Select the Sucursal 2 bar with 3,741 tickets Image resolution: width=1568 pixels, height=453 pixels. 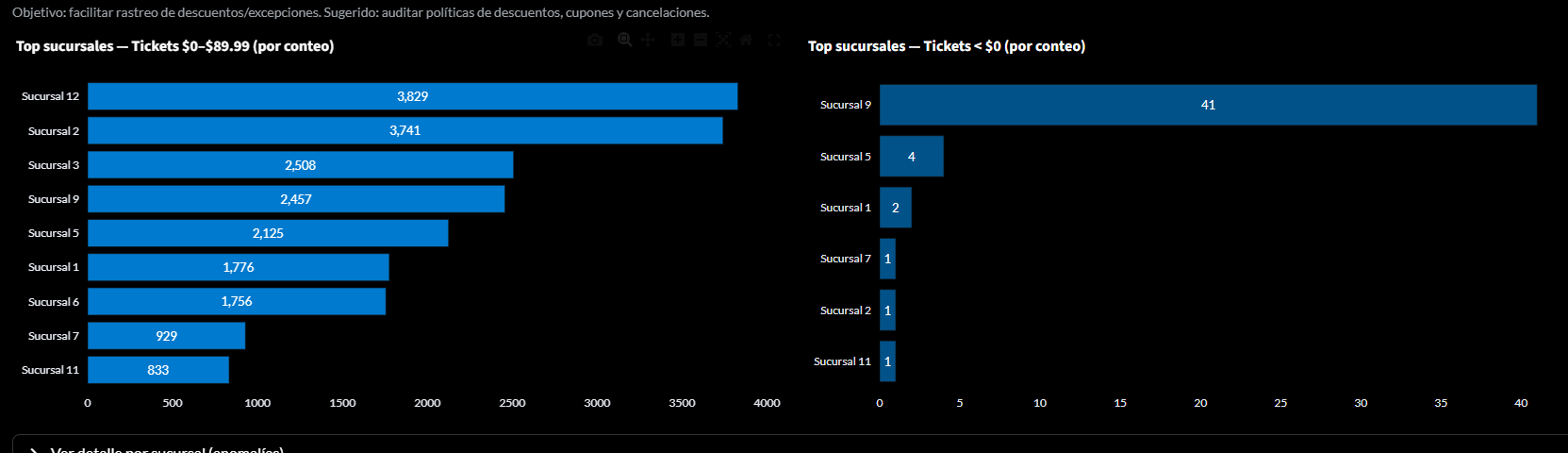pos(404,130)
